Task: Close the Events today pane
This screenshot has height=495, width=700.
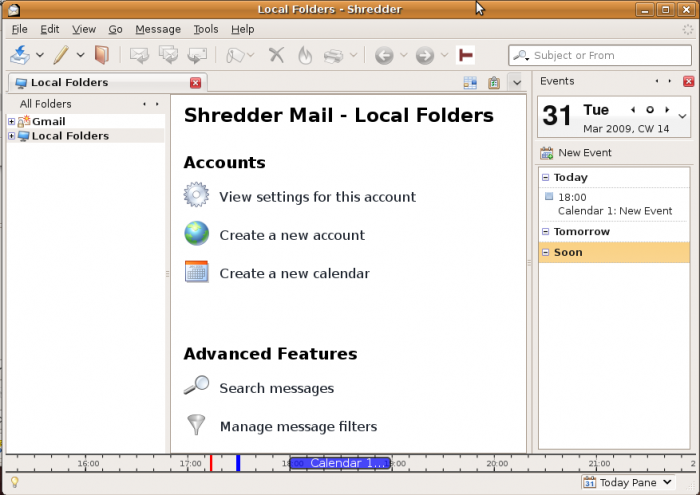Action: [688, 81]
